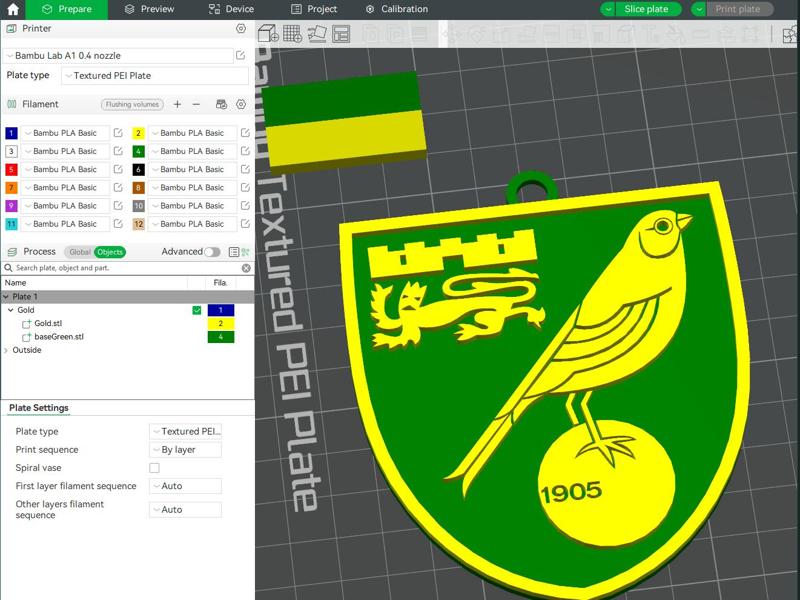800x600 pixels.
Task: Open the Print sequence dropdown
Action: click(x=185, y=449)
